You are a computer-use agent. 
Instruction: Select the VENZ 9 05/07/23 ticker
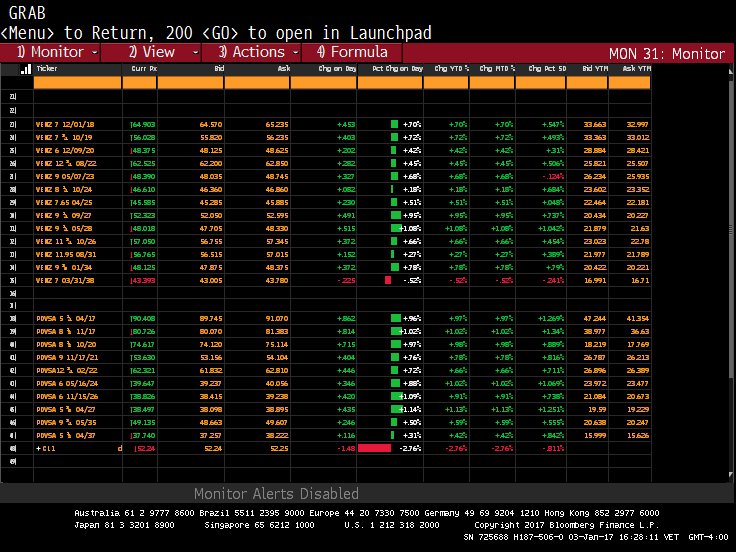point(65,176)
